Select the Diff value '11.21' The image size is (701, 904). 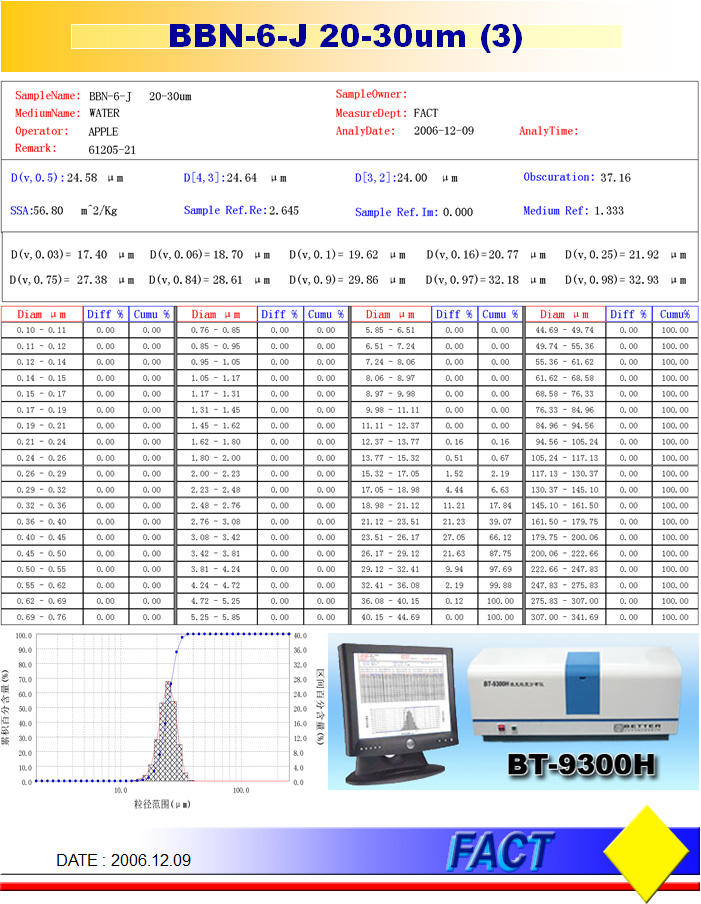pos(454,506)
